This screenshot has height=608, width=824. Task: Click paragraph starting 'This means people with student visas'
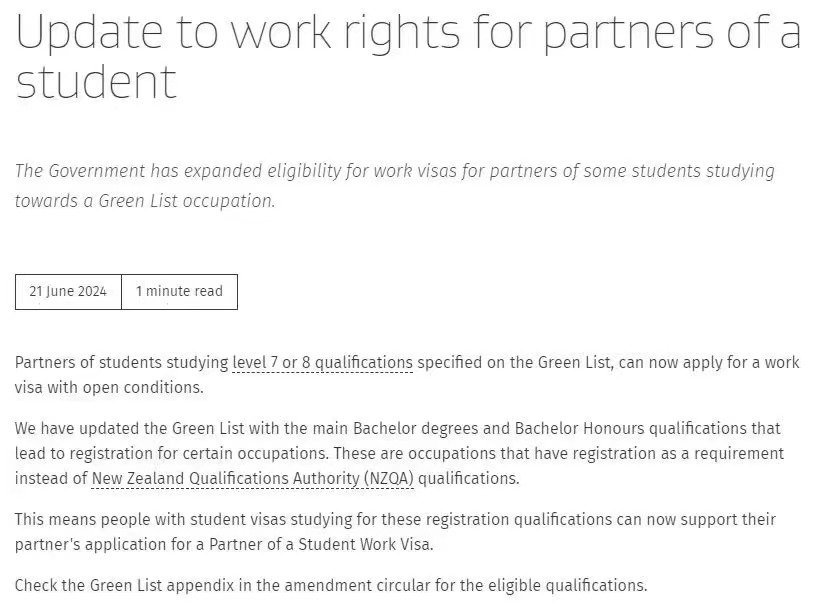[395, 532]
